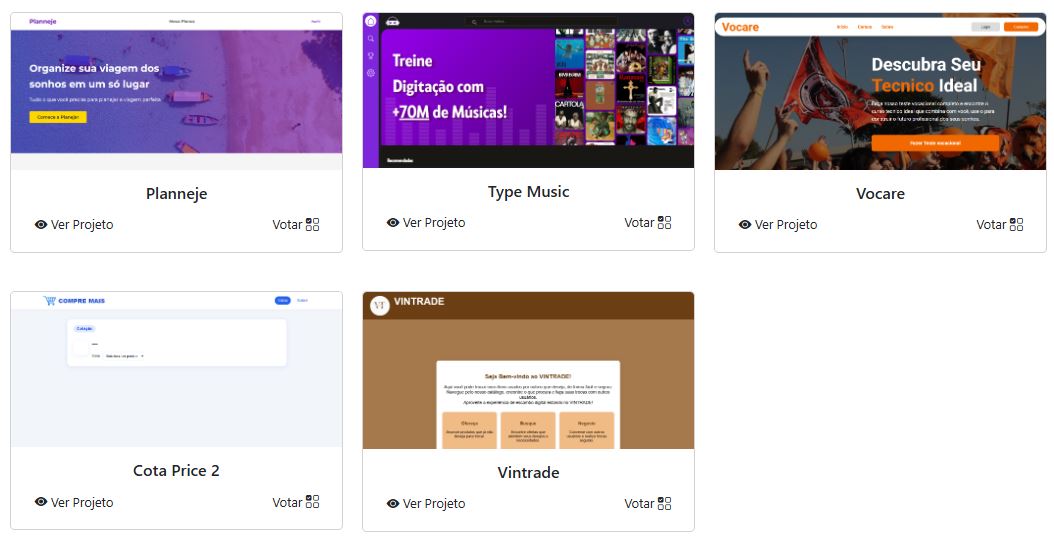Click the vote grid icon for Planneje
This screenshot has height=548, width=1054.
point(313,225)
